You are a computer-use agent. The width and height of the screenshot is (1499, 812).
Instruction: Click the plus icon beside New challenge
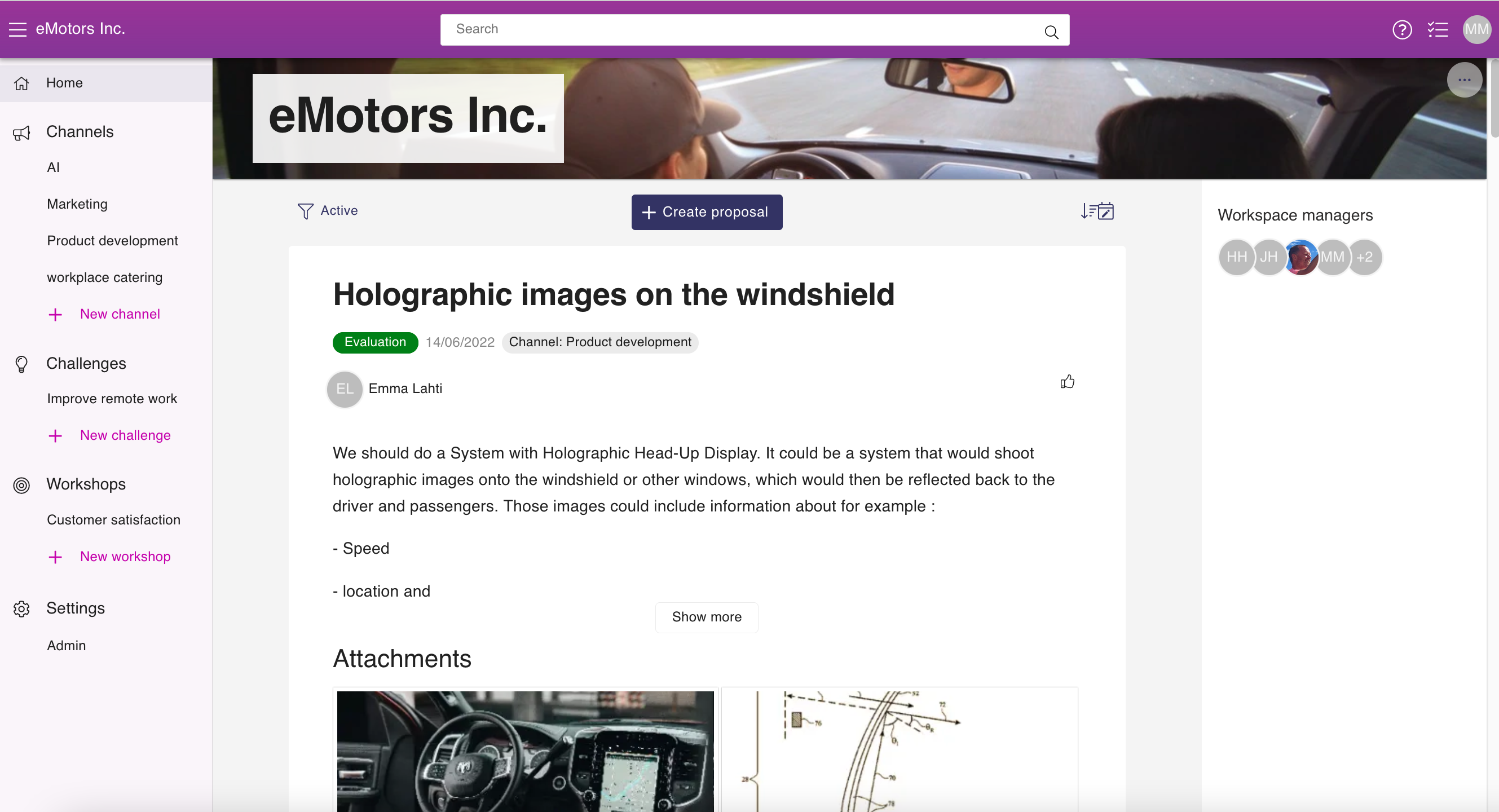[55, 436]
